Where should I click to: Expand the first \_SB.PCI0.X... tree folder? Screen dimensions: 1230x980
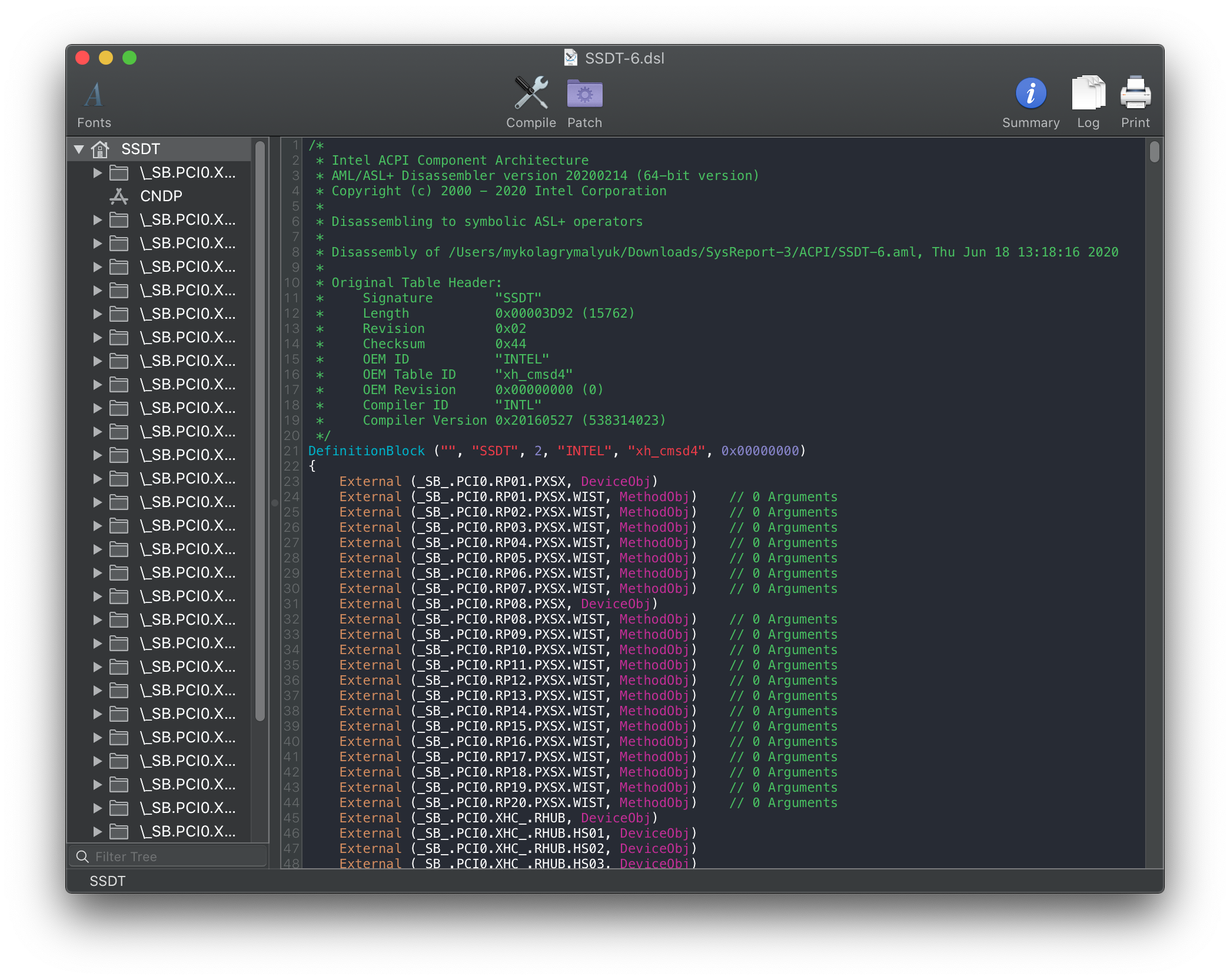pyautogui.click(x=98, y=173)
